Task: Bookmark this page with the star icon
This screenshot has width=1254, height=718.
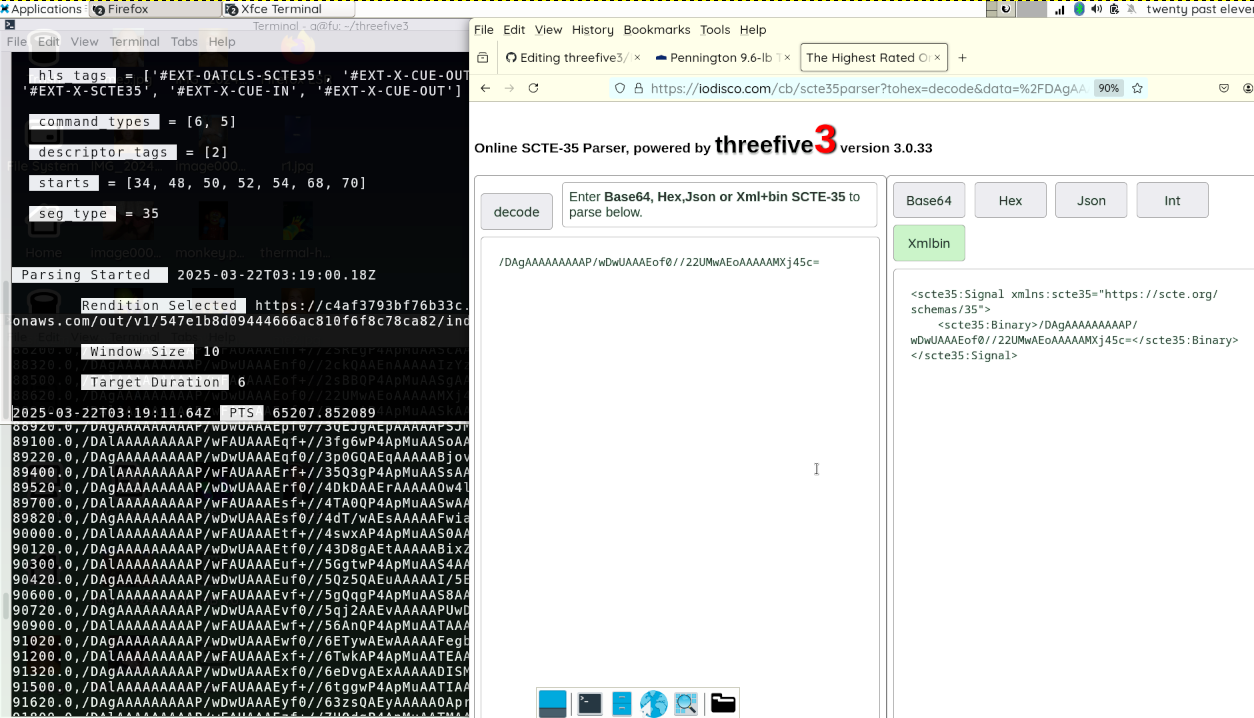Action: (x=1137, y=88)
